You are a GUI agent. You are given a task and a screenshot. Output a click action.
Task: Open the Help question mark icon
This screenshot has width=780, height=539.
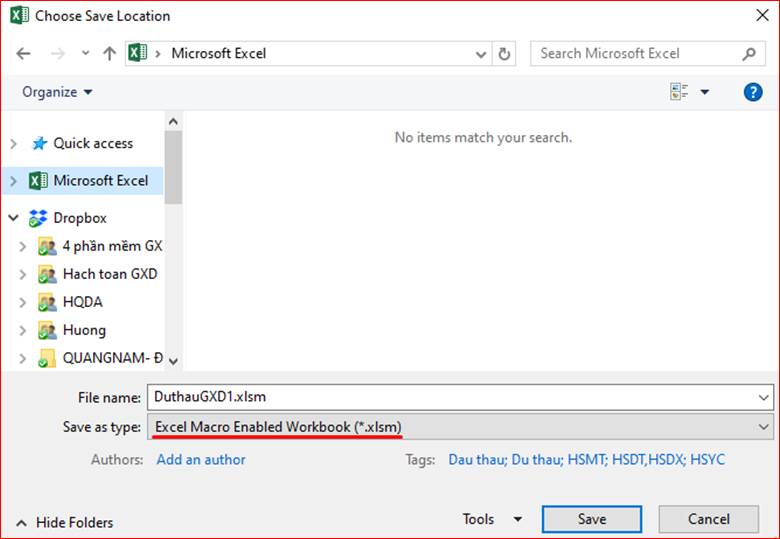point(753,92)
